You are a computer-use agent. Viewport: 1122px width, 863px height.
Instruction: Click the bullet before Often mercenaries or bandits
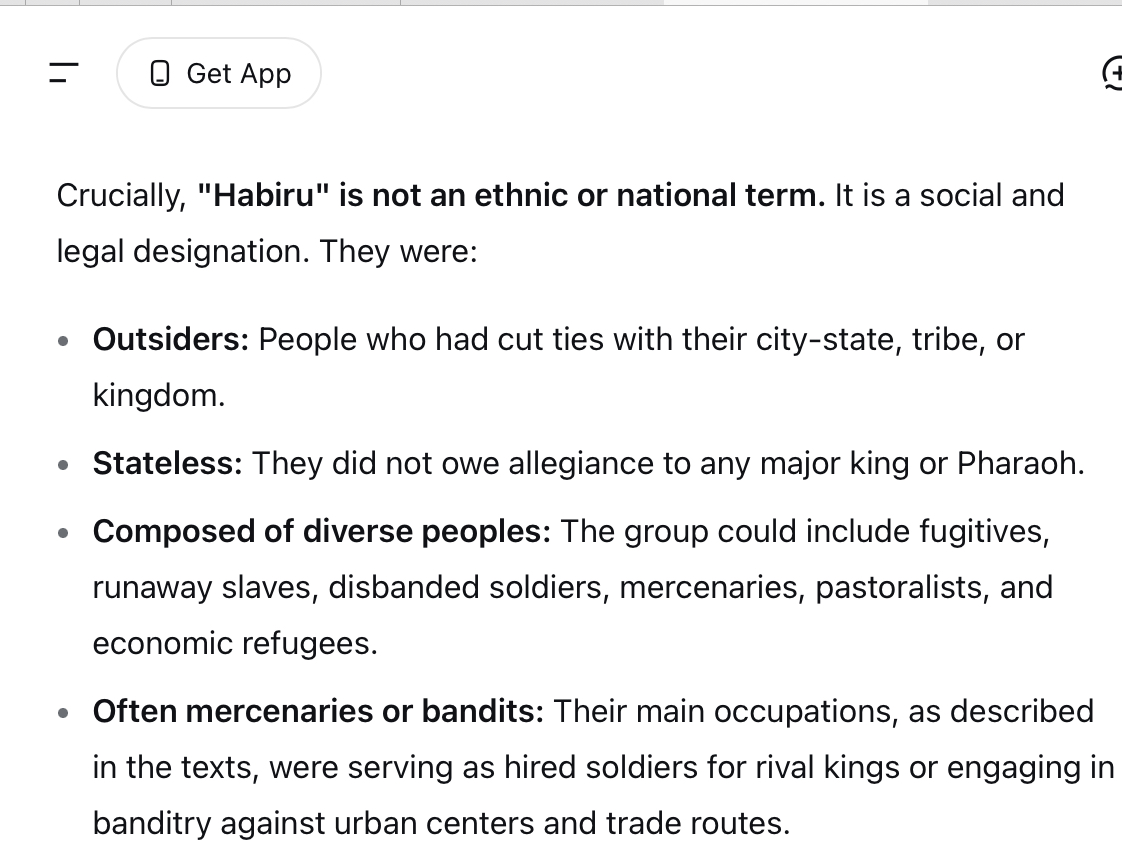(x=63, y=713)
